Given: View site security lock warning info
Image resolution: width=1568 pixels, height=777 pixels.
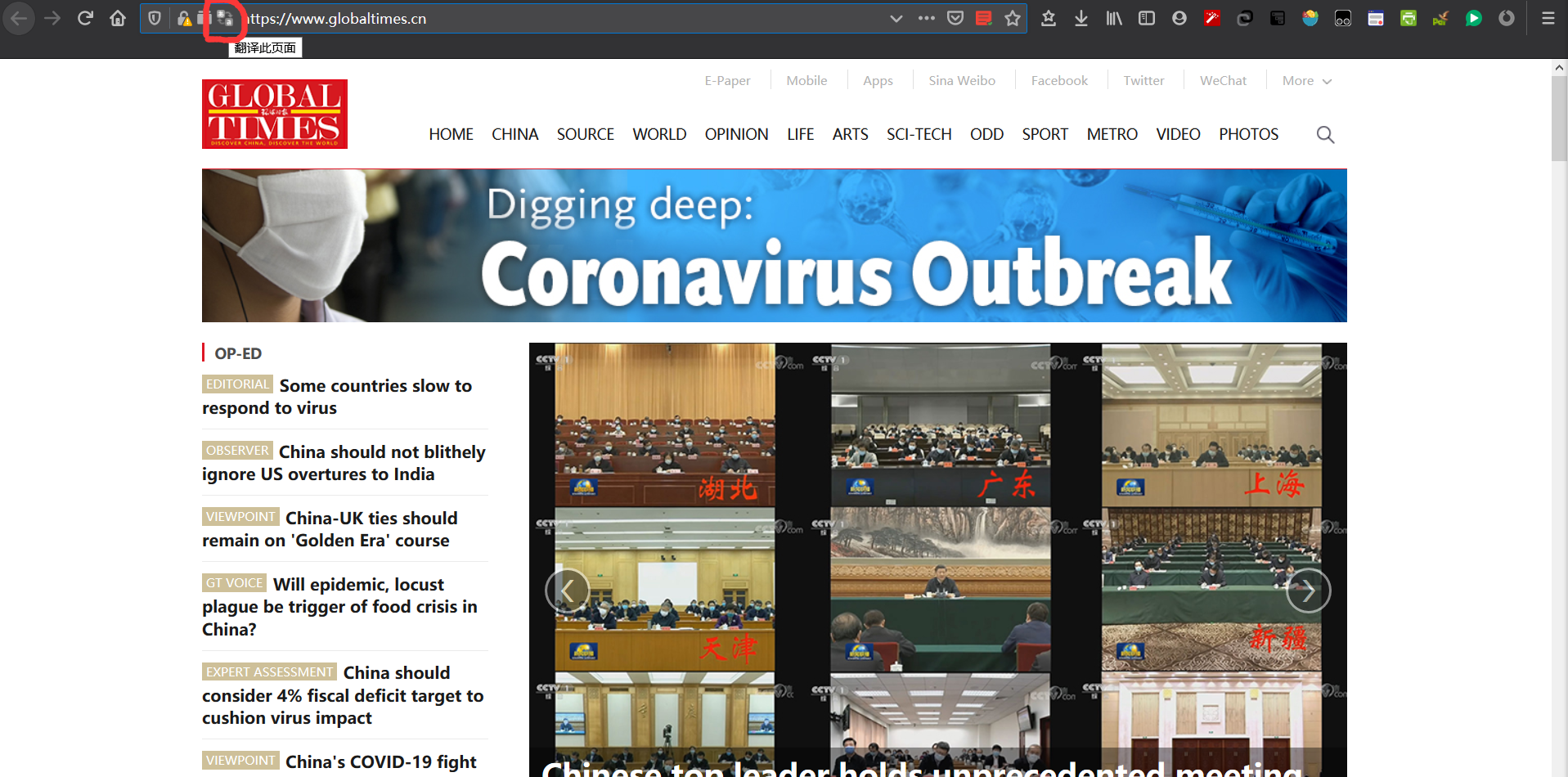Looking at the screenshot, I should click(x=184, y=18).
